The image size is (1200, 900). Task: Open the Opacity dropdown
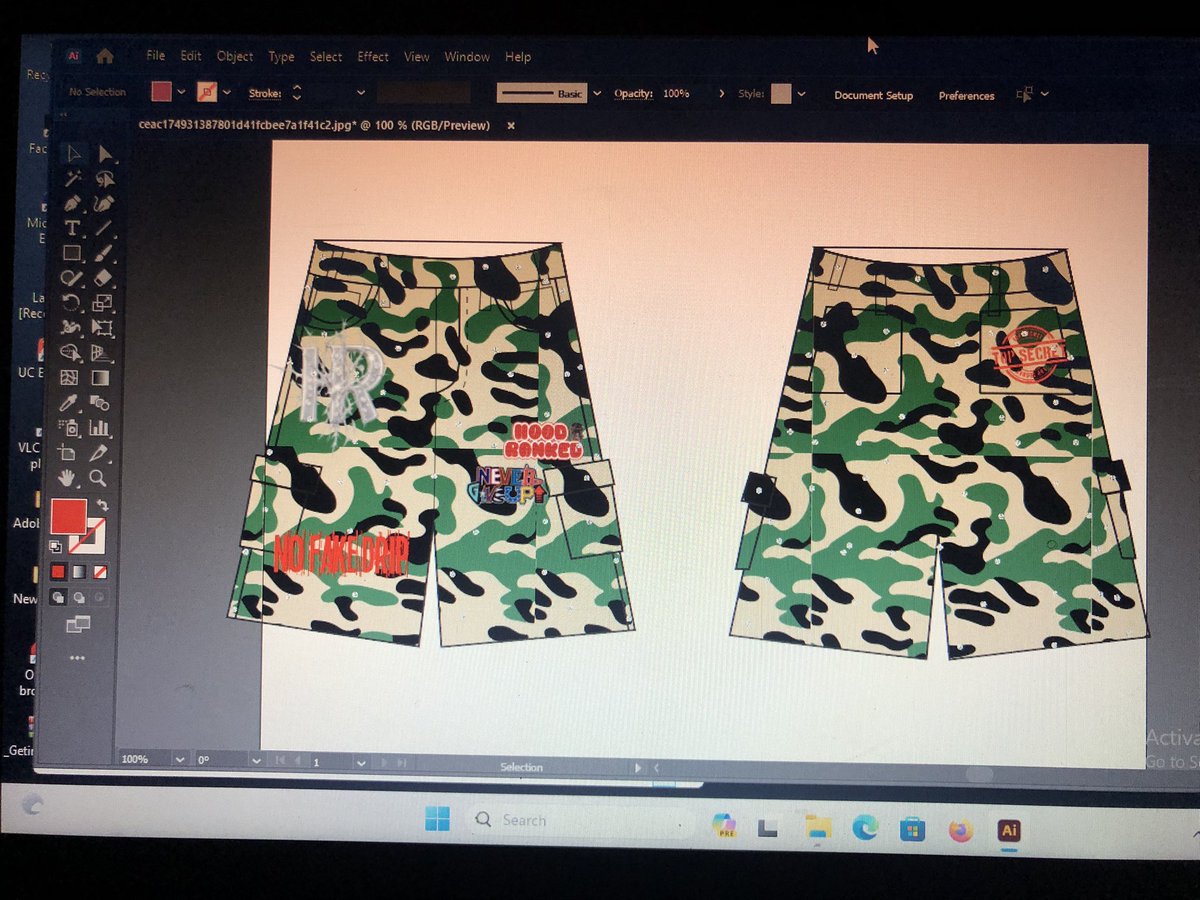[x=722, y=93]
